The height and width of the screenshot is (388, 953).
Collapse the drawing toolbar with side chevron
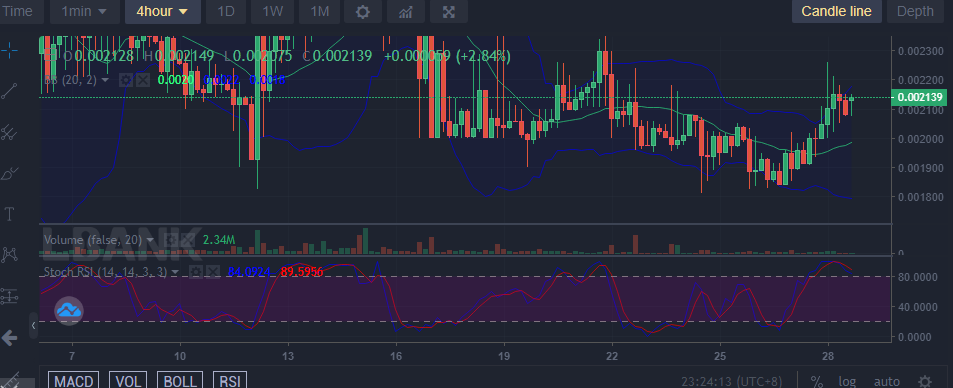coord(33,326)
